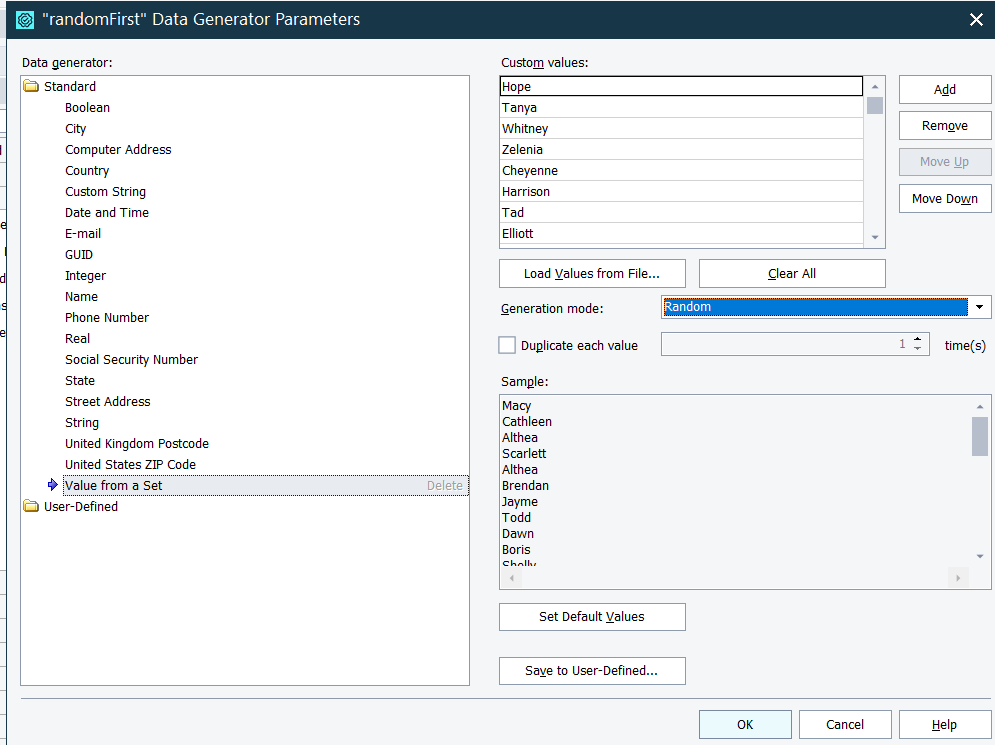995x745 pixels.
Task: Enable the Duplicate each value checkbox
Action: pos(507,345)
